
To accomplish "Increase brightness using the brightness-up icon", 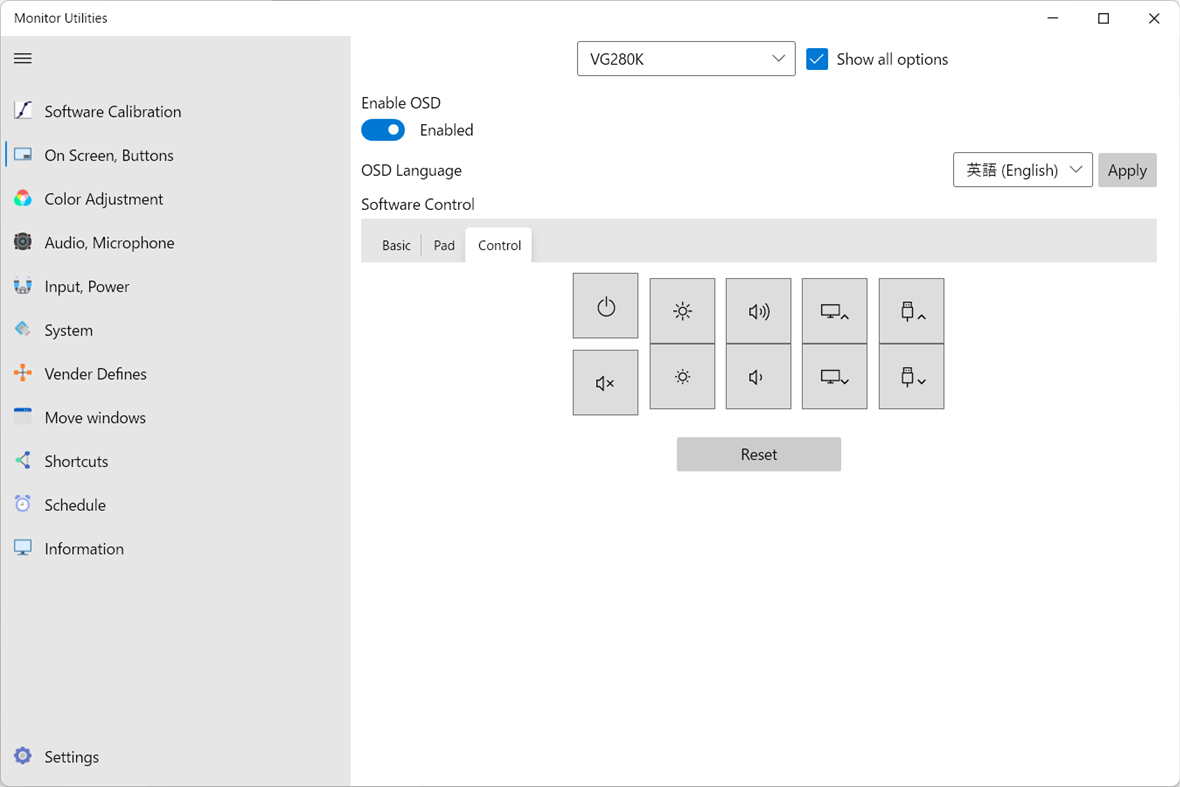I will [682, 311].
